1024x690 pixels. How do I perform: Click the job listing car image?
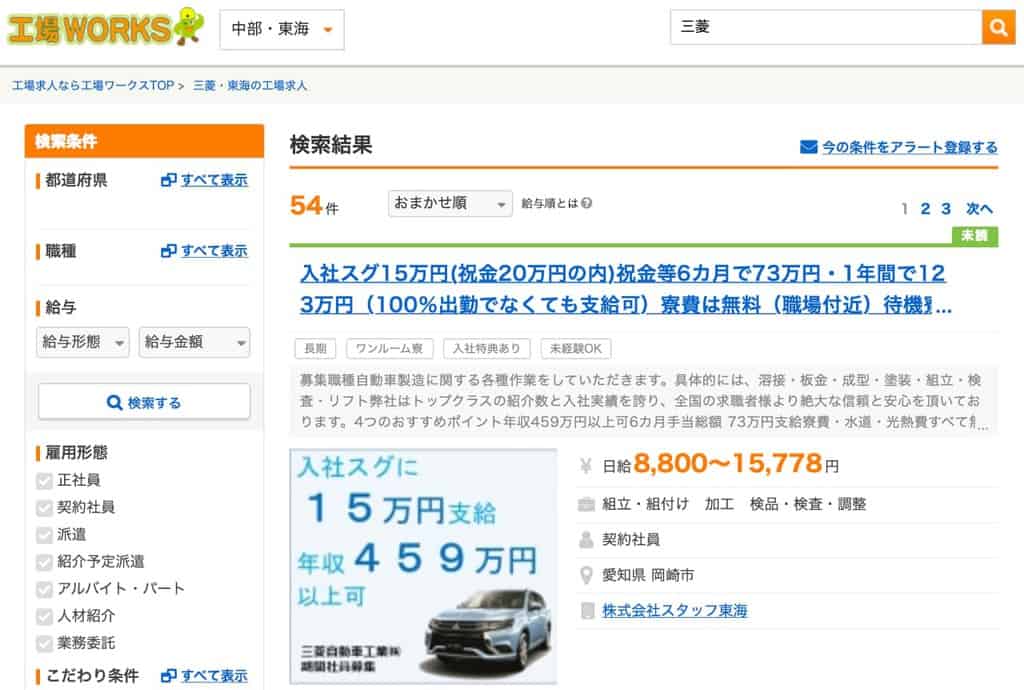point(423,566)
